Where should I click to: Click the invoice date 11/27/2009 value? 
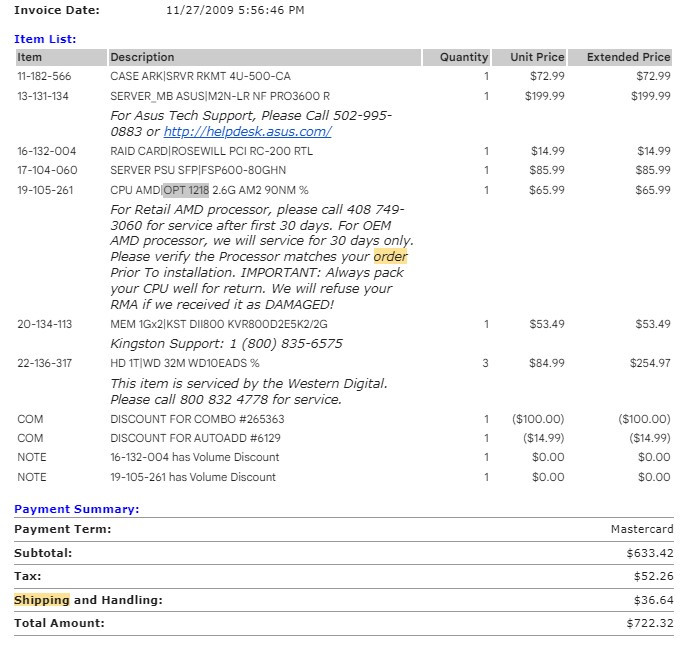[x=235, y=11]
